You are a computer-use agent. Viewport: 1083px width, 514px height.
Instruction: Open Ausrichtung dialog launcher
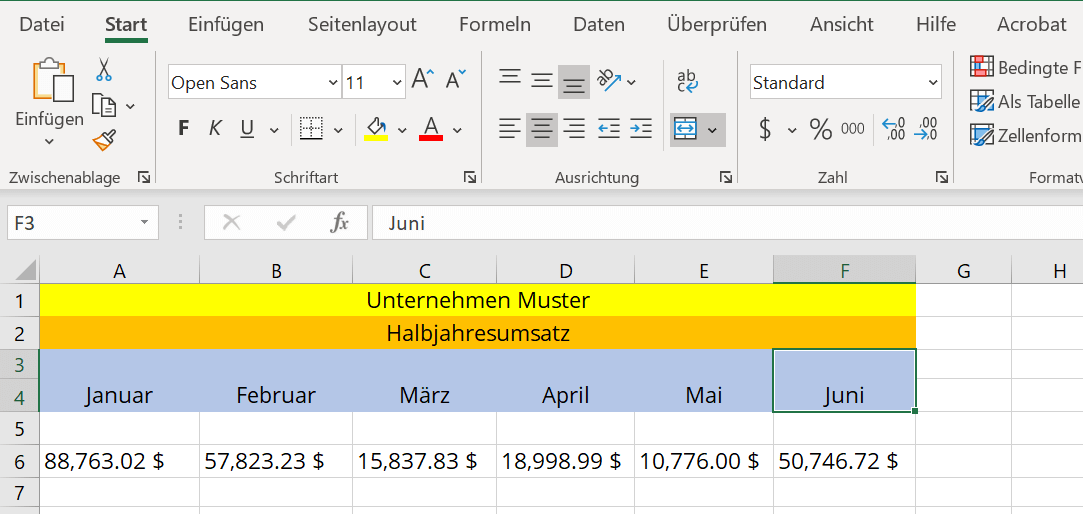tap(726, 178)
